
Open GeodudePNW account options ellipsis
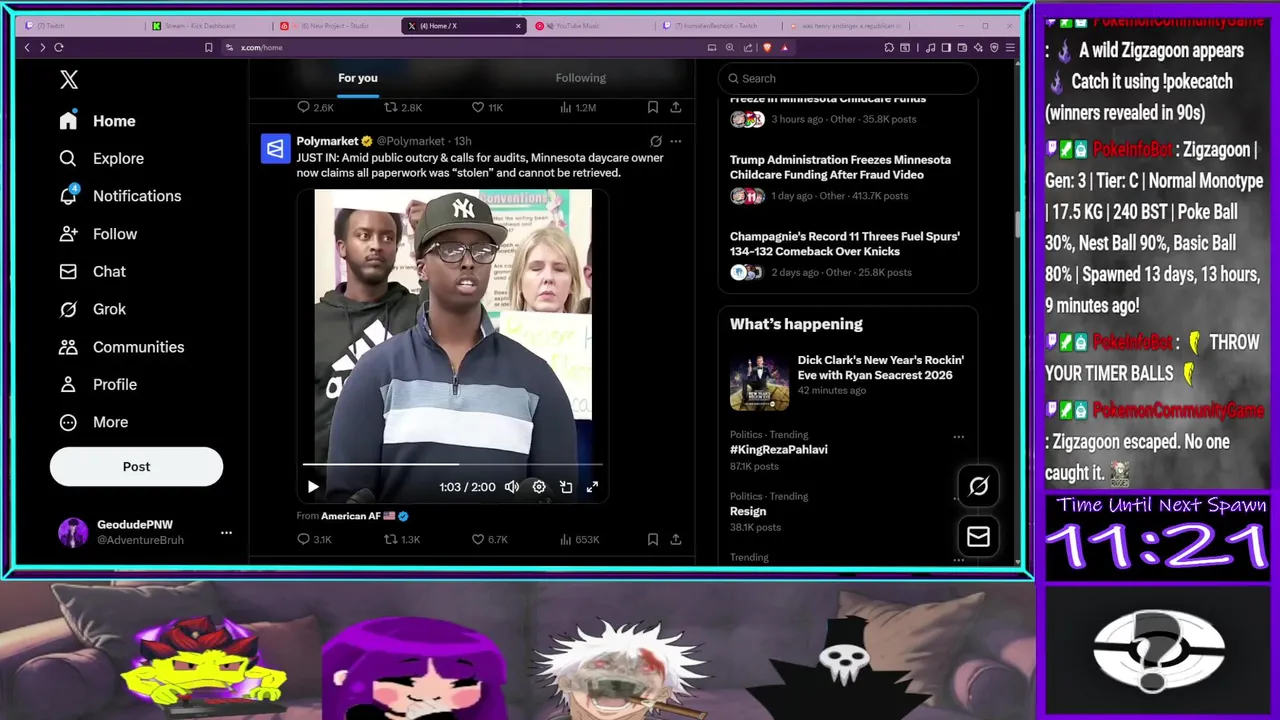click(226, 532)
